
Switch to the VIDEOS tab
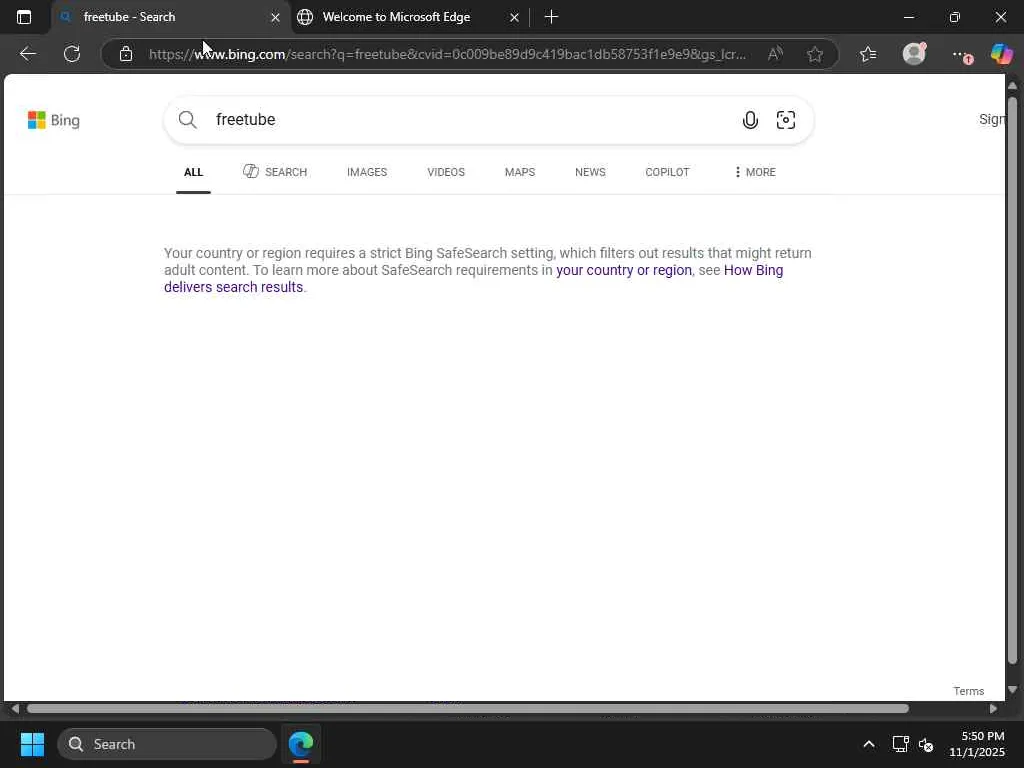pyautogui.click(x=446, y=172)
